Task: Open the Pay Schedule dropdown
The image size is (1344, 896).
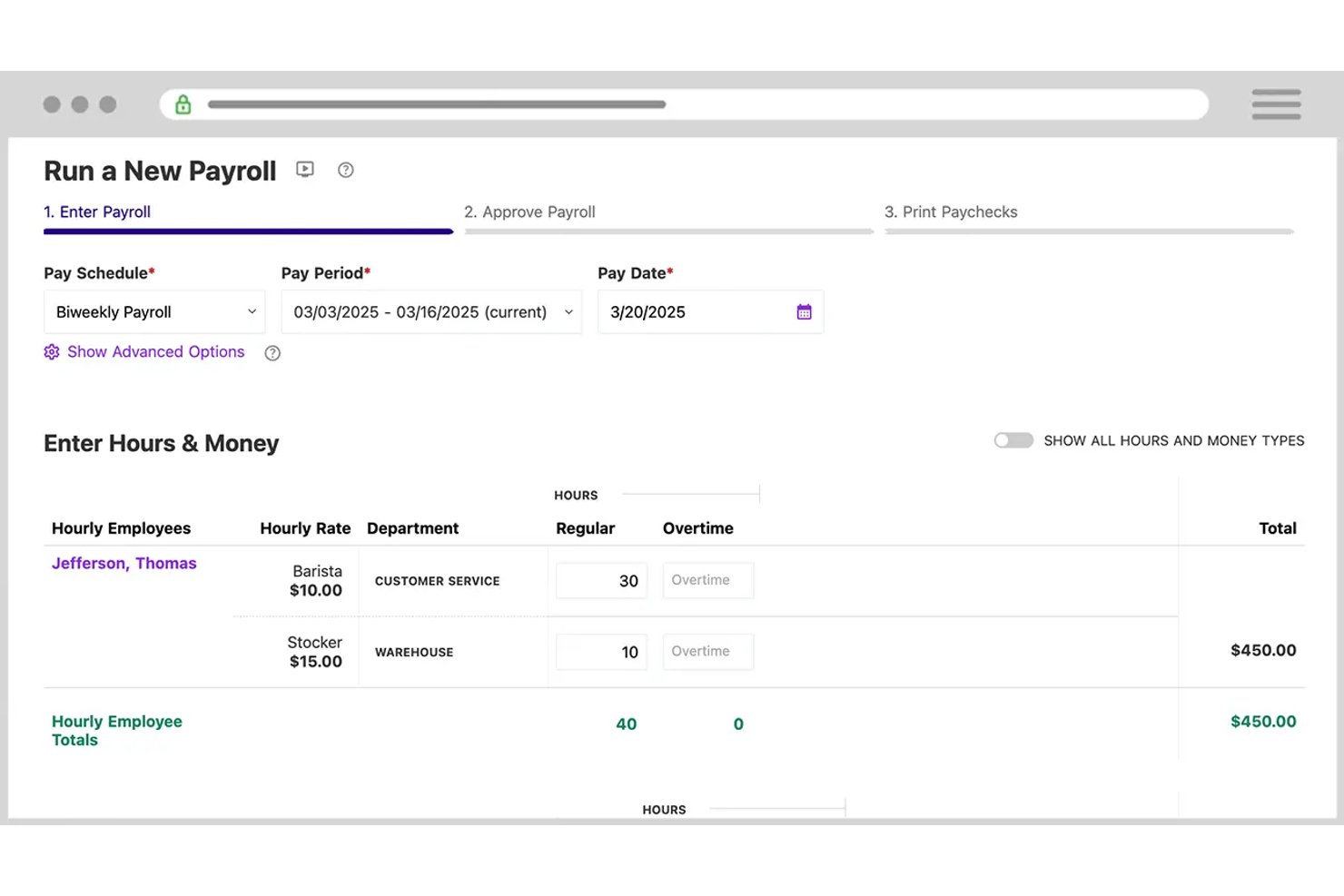Action: [x=154, y=312]
